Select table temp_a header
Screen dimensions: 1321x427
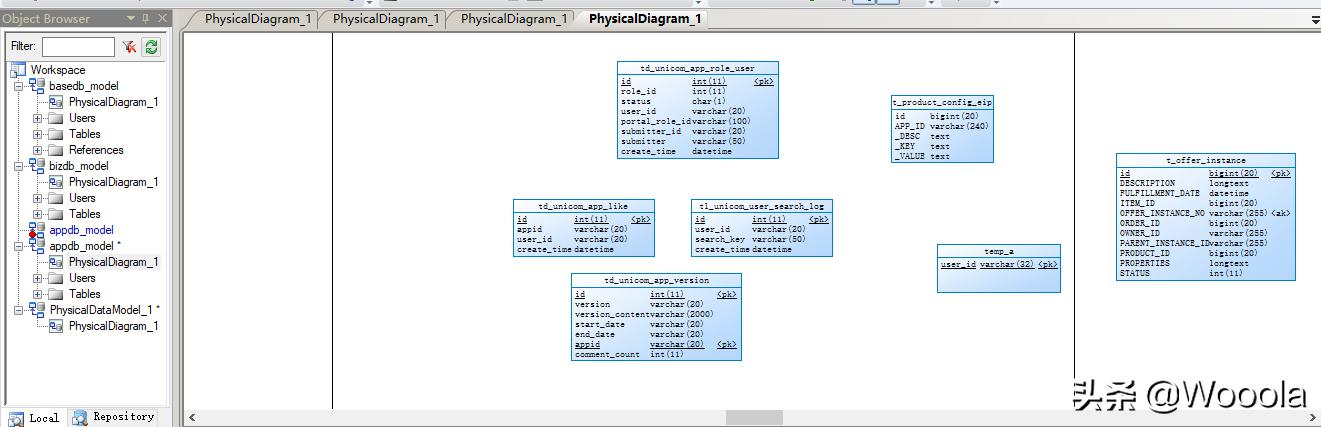[998, 251]
